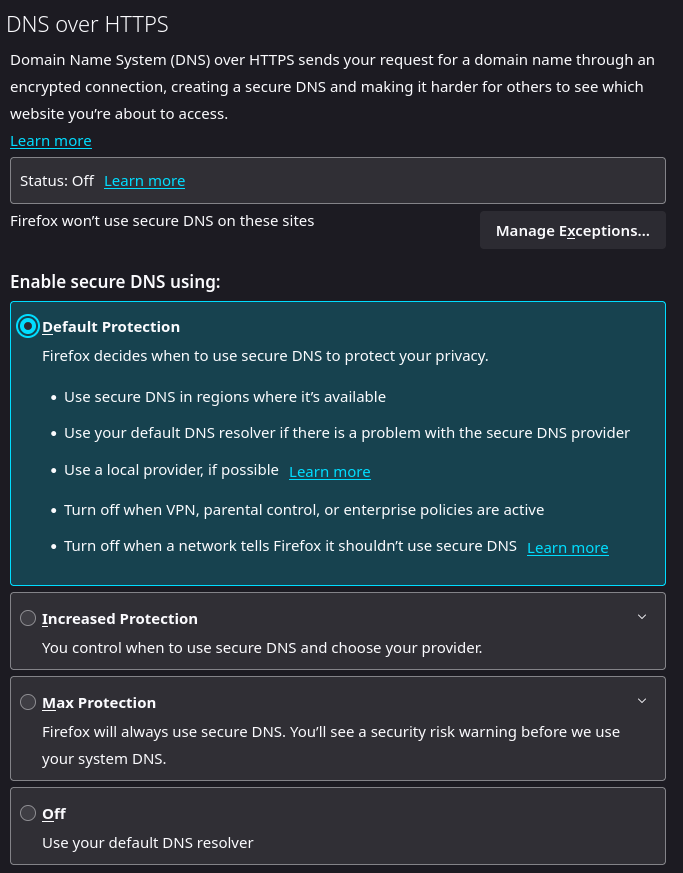Screen dimensions: 683x873
Task: Expand the Increased Protection chevron
Action: pos(642,617)
